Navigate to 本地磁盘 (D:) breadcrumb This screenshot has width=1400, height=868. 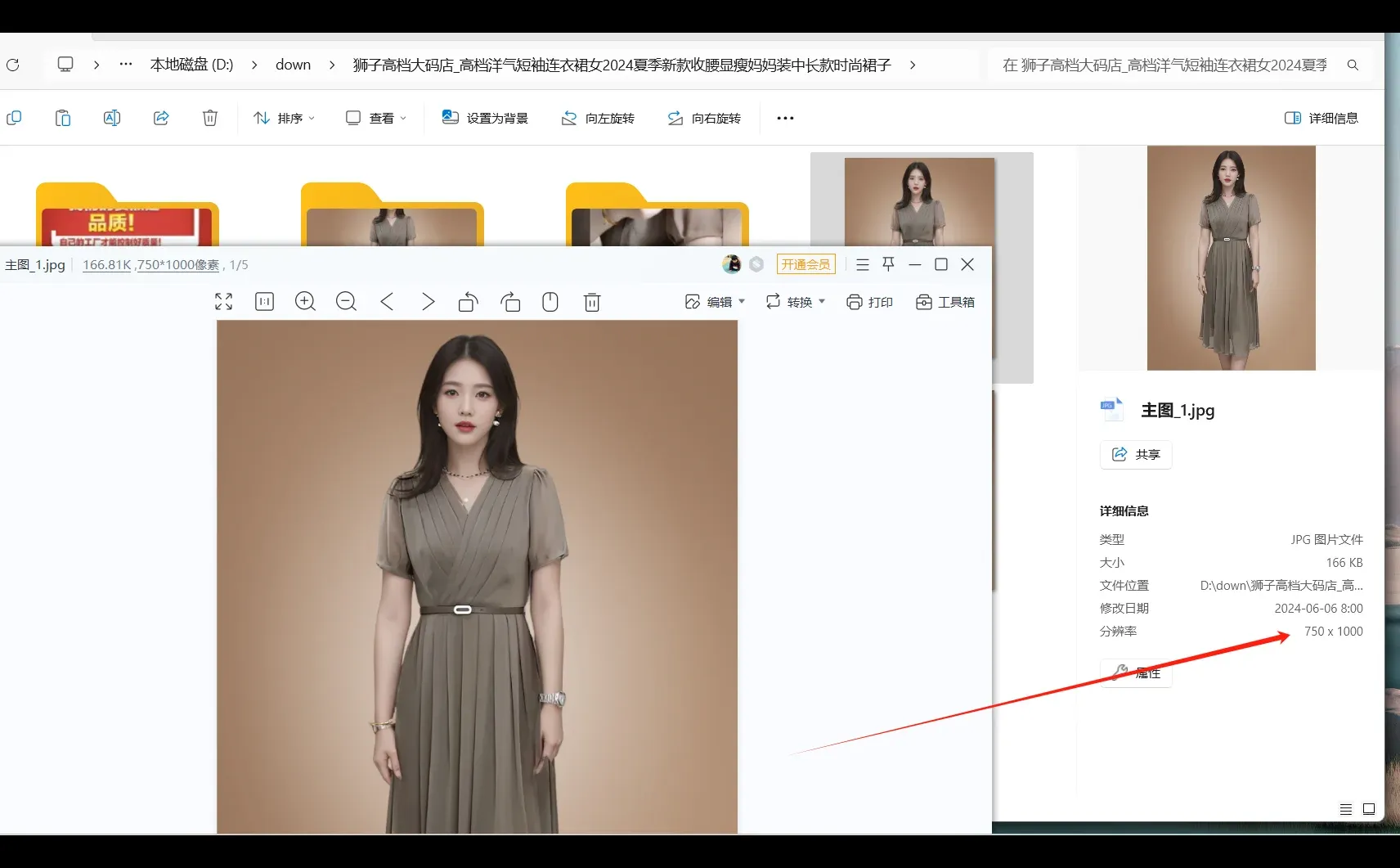[192, 65]
